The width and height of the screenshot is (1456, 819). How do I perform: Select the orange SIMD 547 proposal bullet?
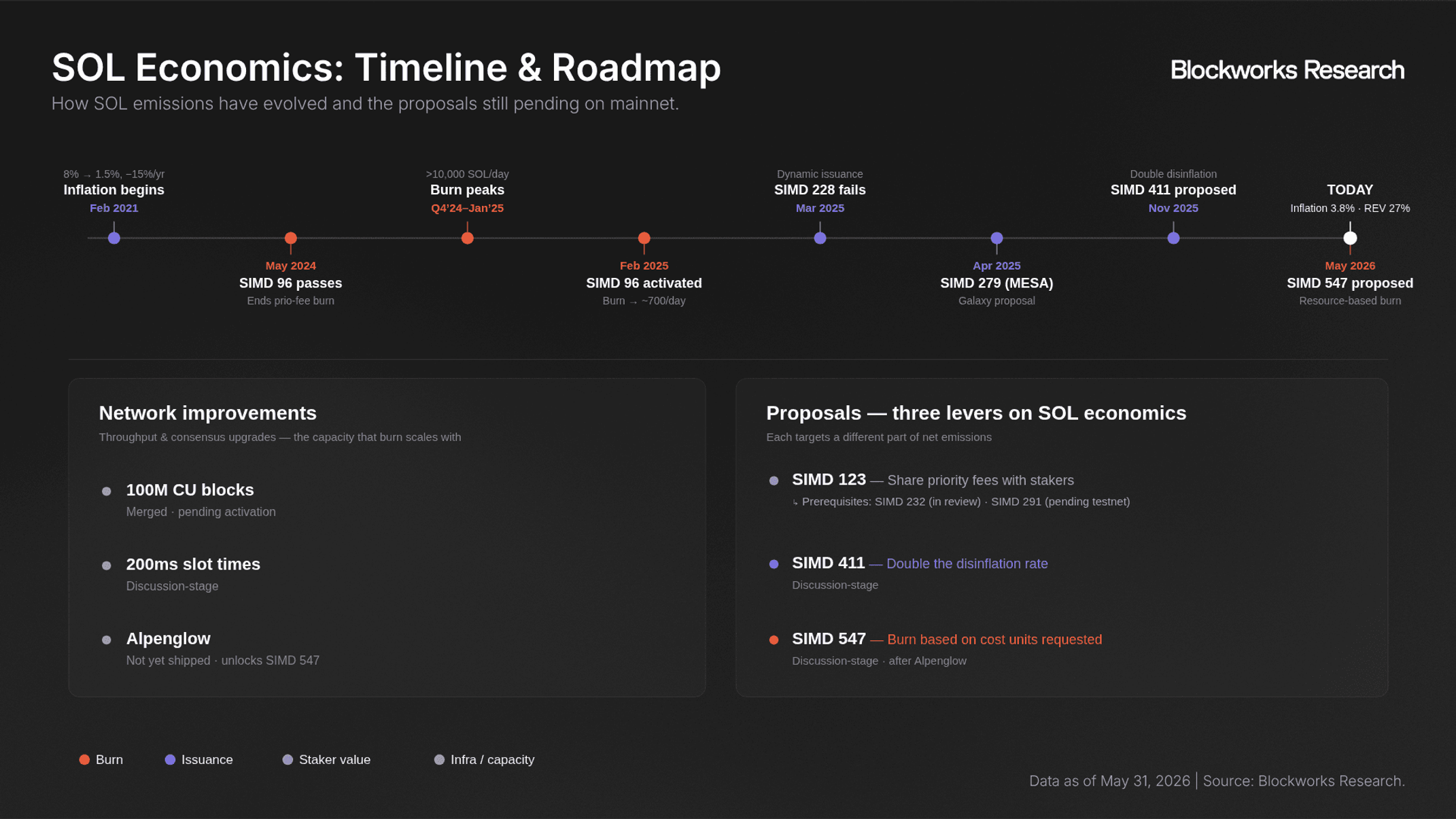[774, 640]
